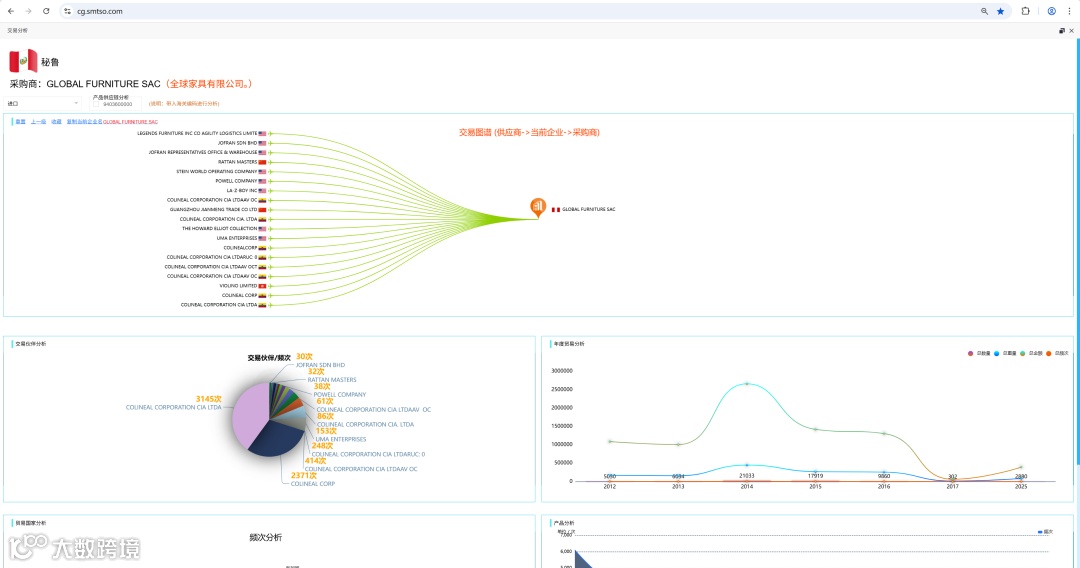
Task: Toggle checkbox beside 9403600000
Action: coord(96,104)
